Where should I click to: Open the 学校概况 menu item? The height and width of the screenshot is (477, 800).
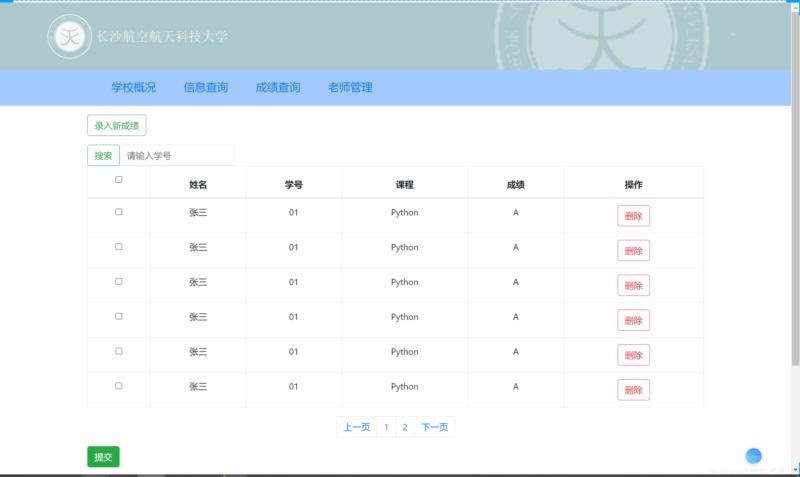pos(134,87)
